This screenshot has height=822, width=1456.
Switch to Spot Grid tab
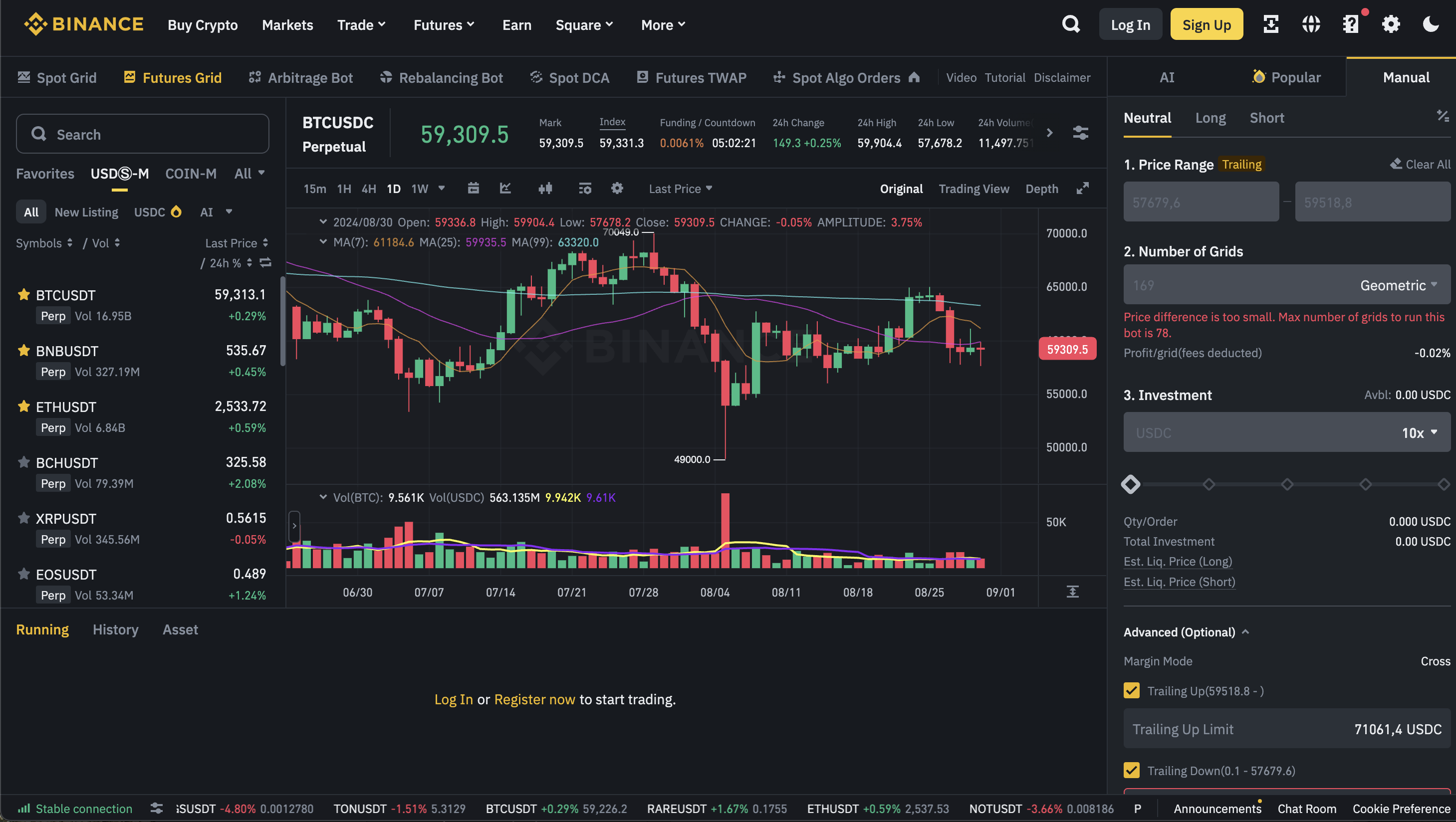coord(57,77)
